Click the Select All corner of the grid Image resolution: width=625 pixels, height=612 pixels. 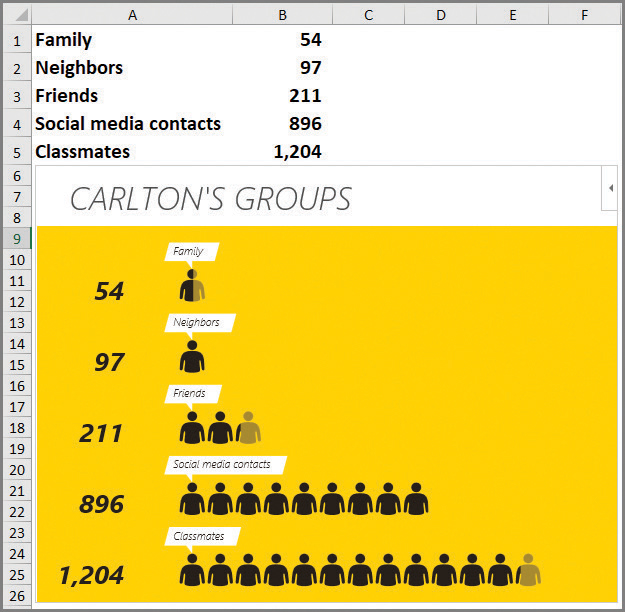pos(17,14)
